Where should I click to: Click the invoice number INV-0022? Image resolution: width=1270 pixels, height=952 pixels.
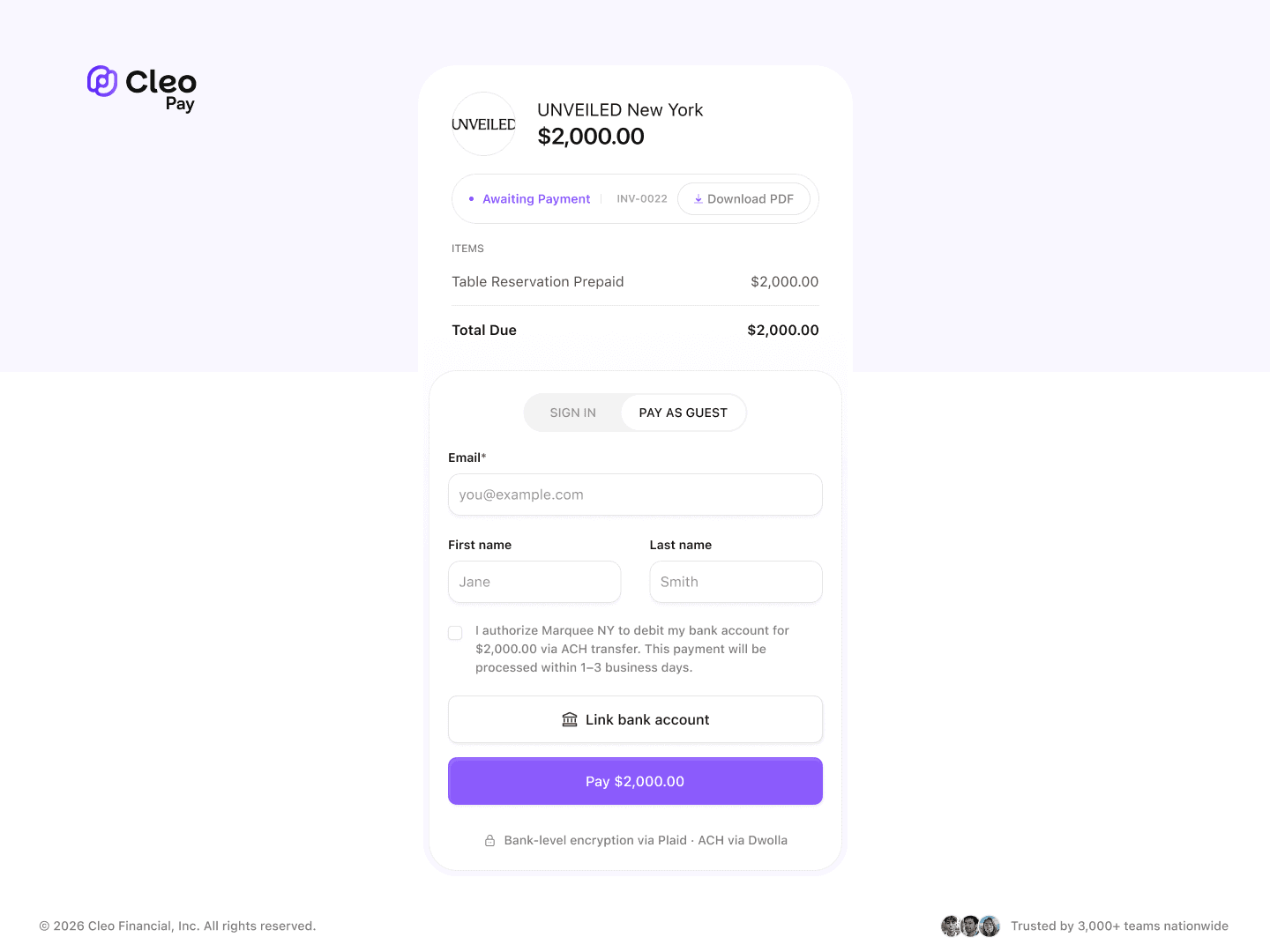[x=641, y=198]
